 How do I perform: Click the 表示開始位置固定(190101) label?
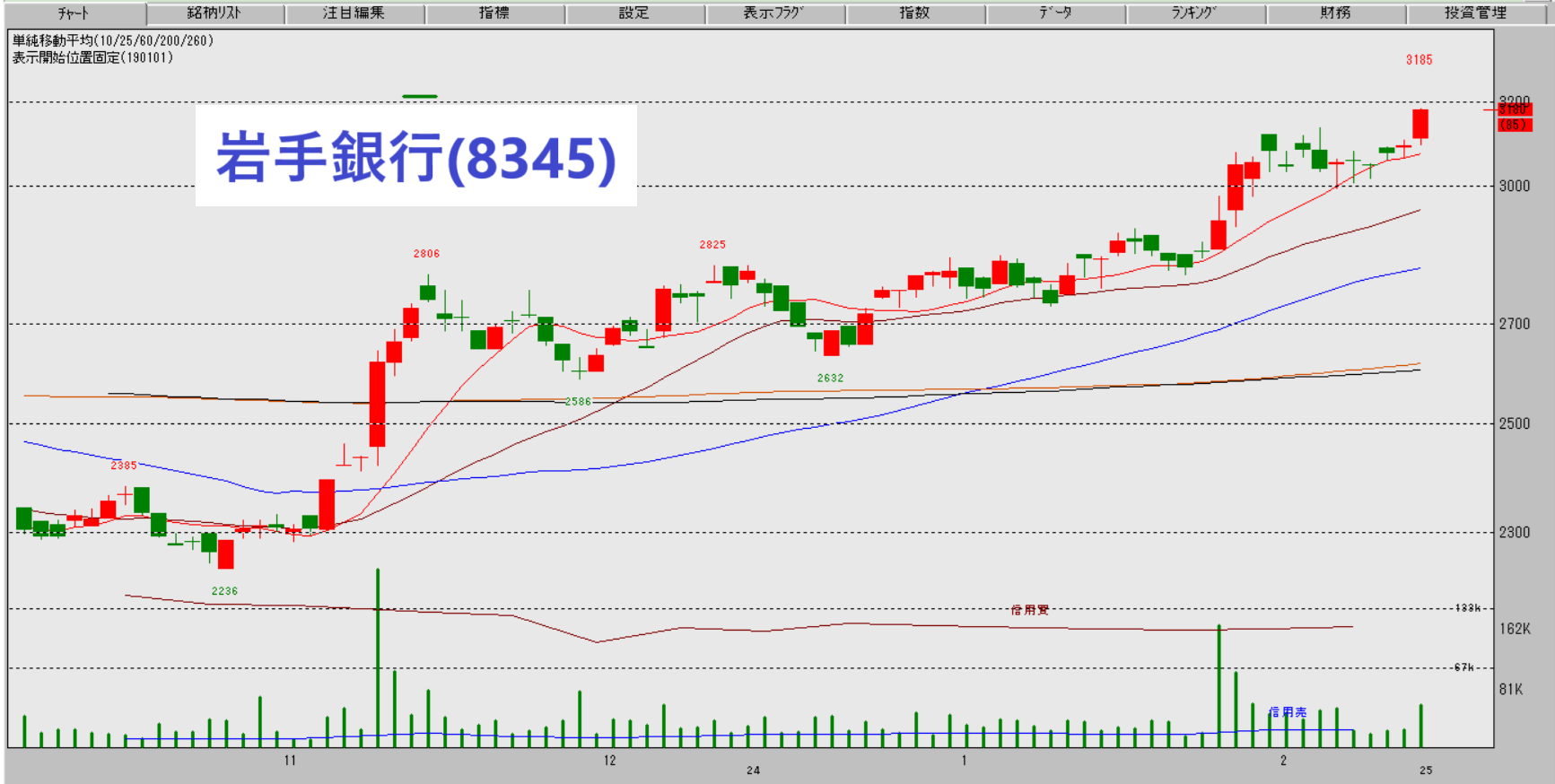point(92,57)
